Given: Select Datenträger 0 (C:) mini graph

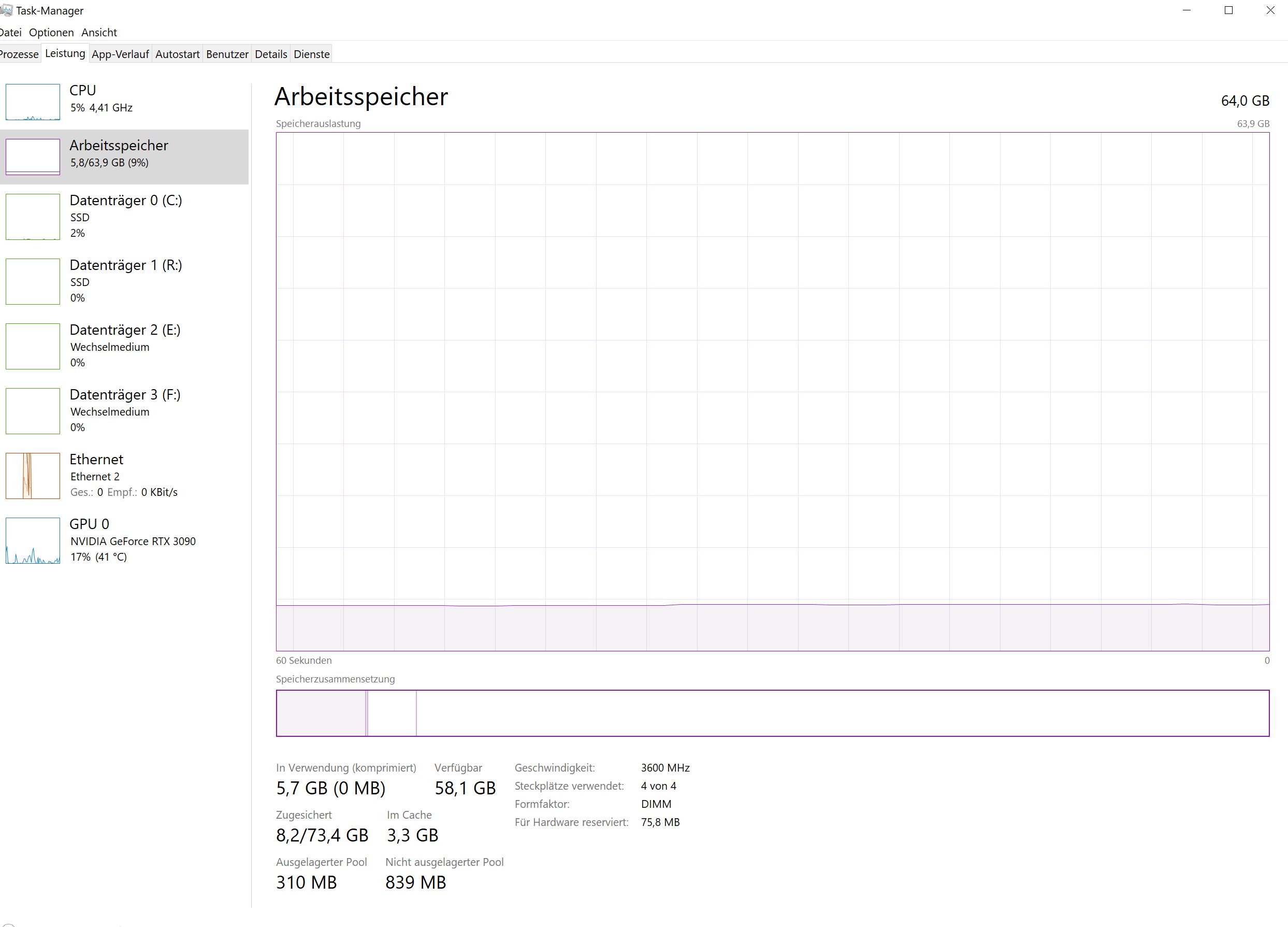Looking at the screenshot, I should (33, 217).
